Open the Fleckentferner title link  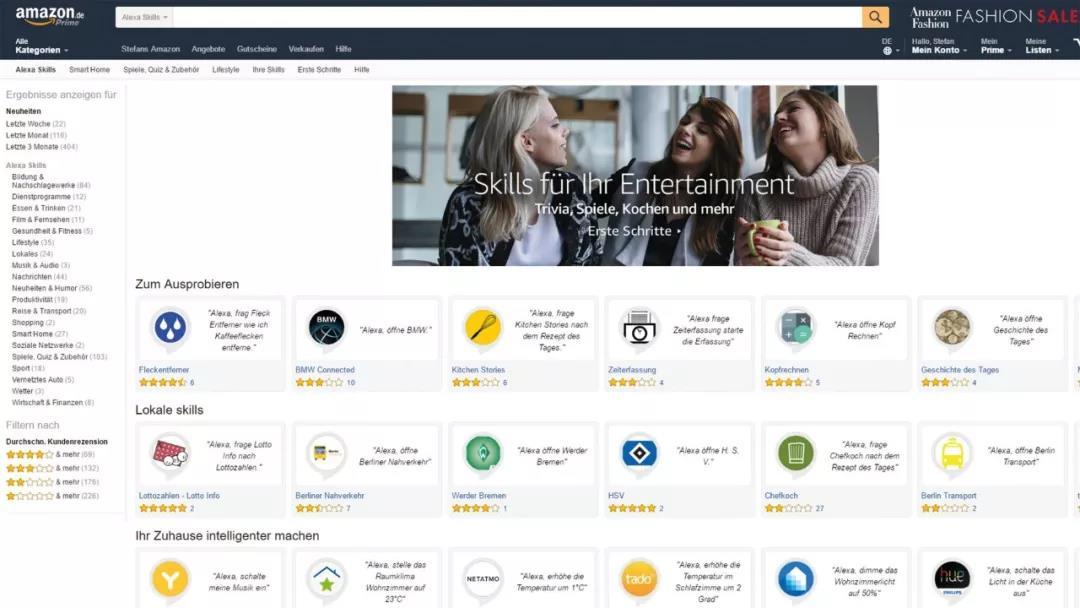click(164, 370)
